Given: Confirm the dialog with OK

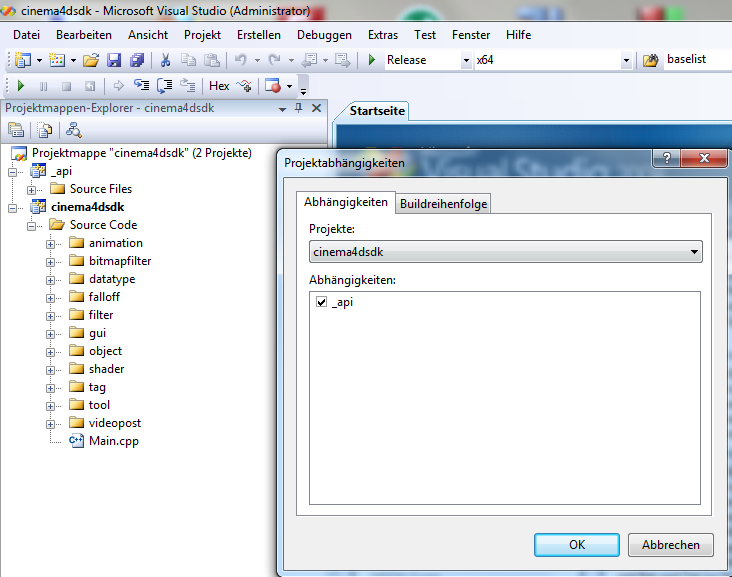Looking at the screenshot, I should point(577,545).
